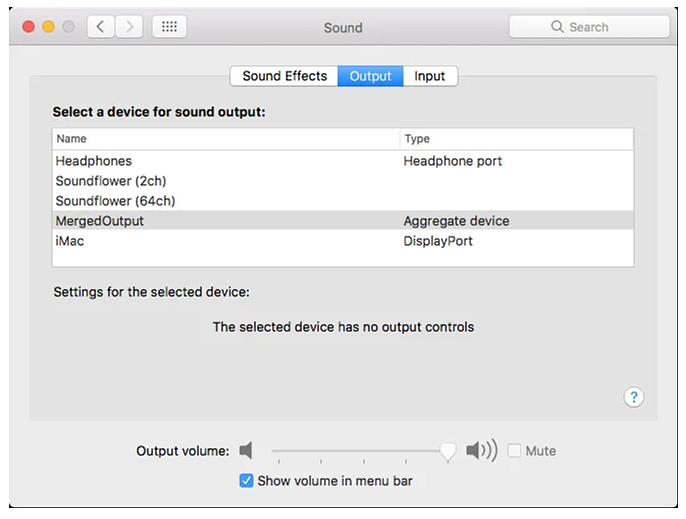Image resolution: width=686 pixels, height=519 pixels.
Task: Select iMac DisplayPort output device
Action: pos(72,241)
